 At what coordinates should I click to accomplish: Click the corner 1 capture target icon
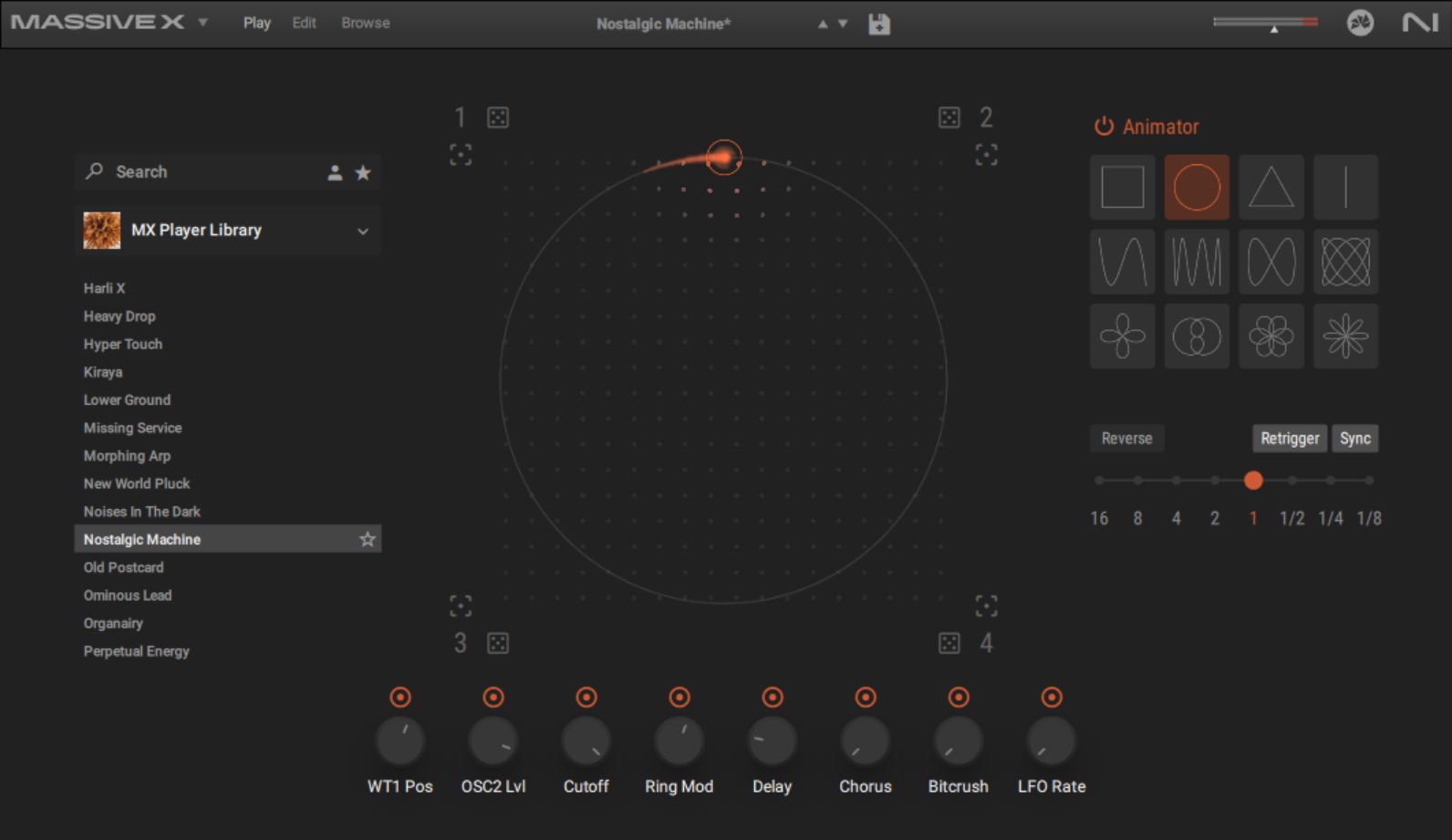pyautogui.click(x=461, y=155)
